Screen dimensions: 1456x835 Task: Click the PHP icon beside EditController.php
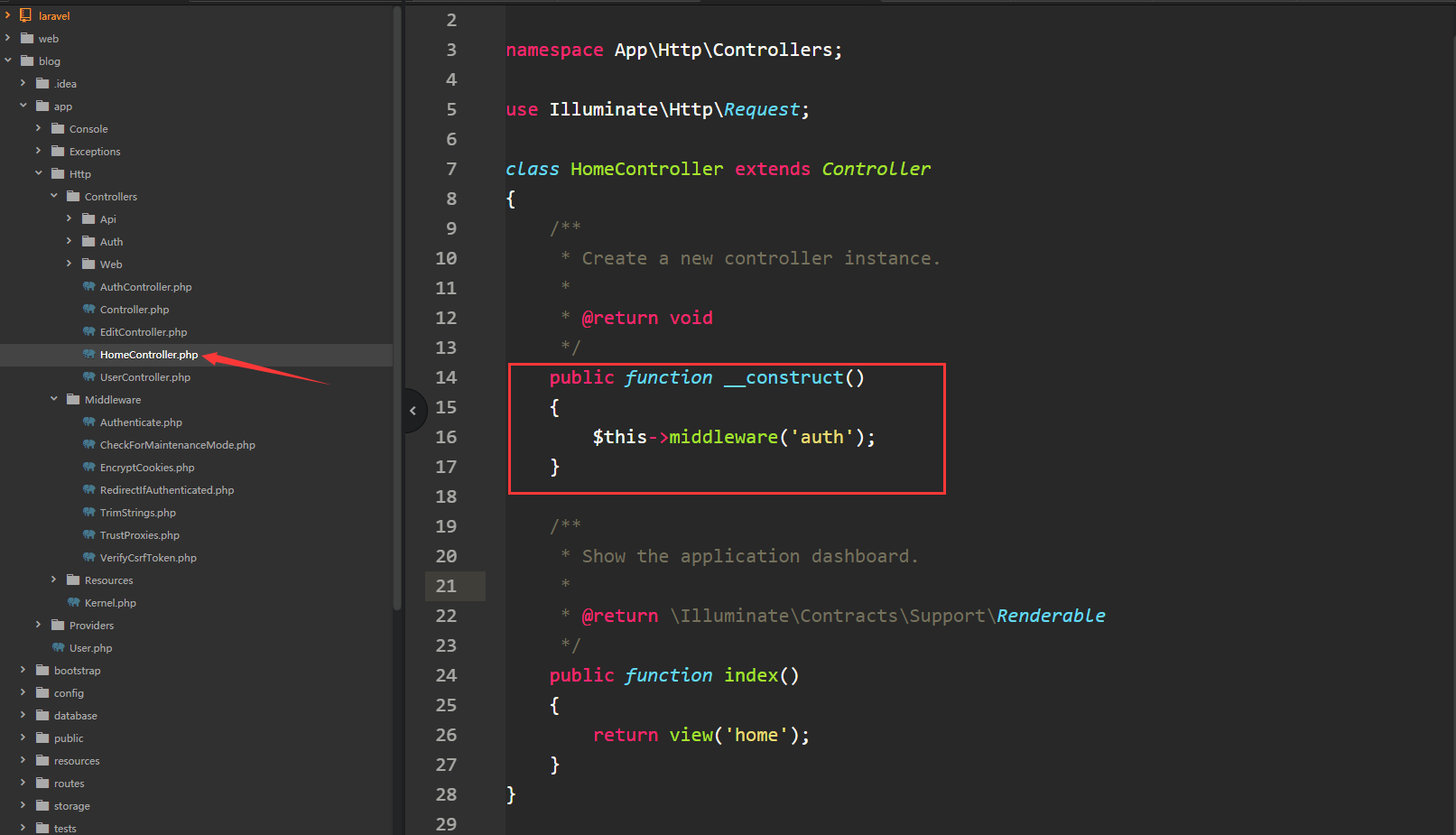[88, 331]
